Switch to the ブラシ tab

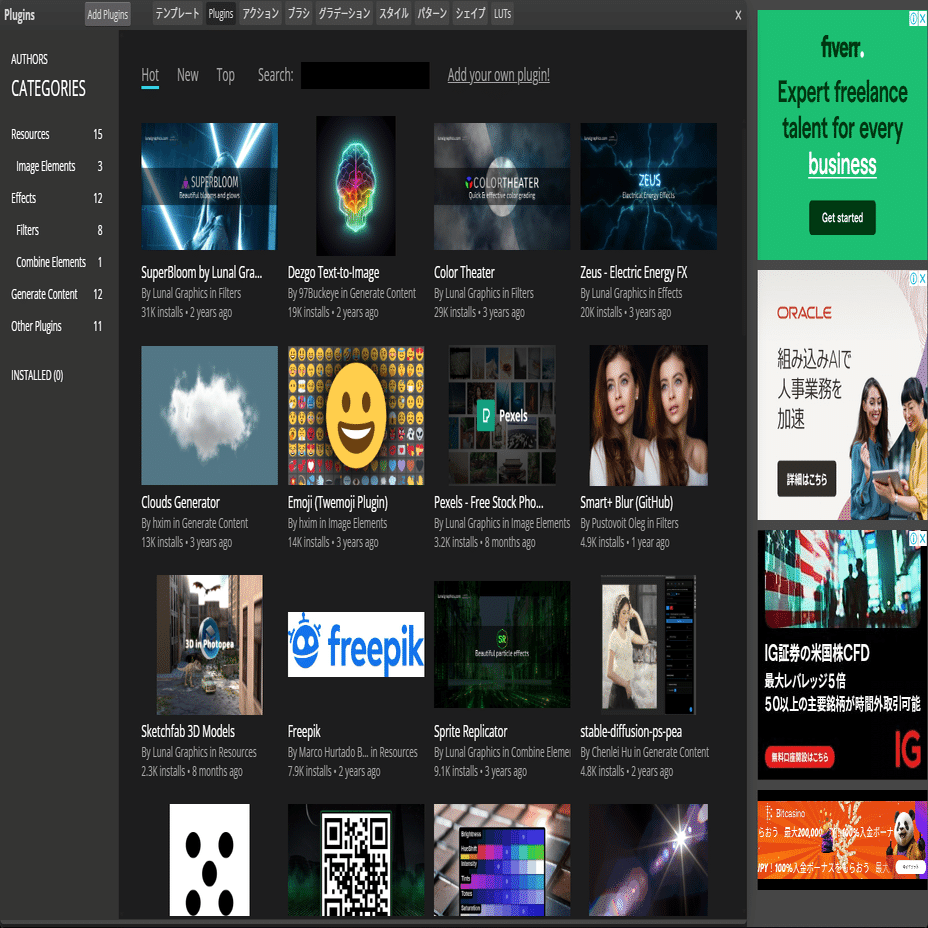coord(298,14)
